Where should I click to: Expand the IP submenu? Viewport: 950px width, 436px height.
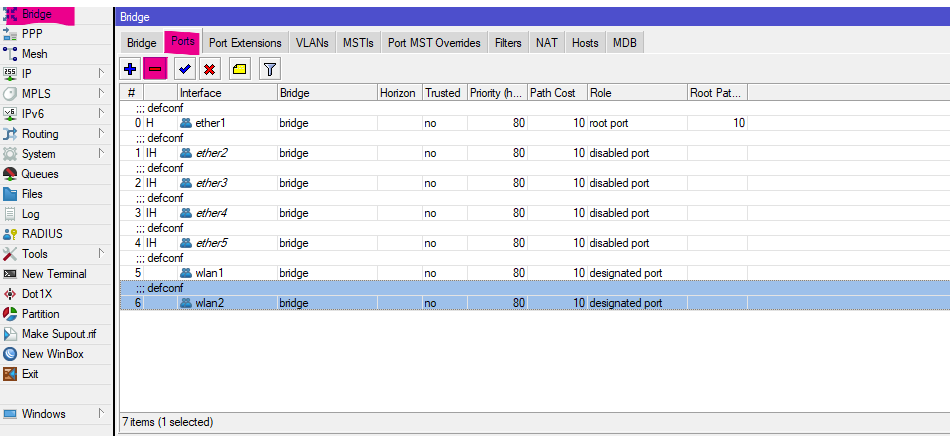[x=101, y=74]
